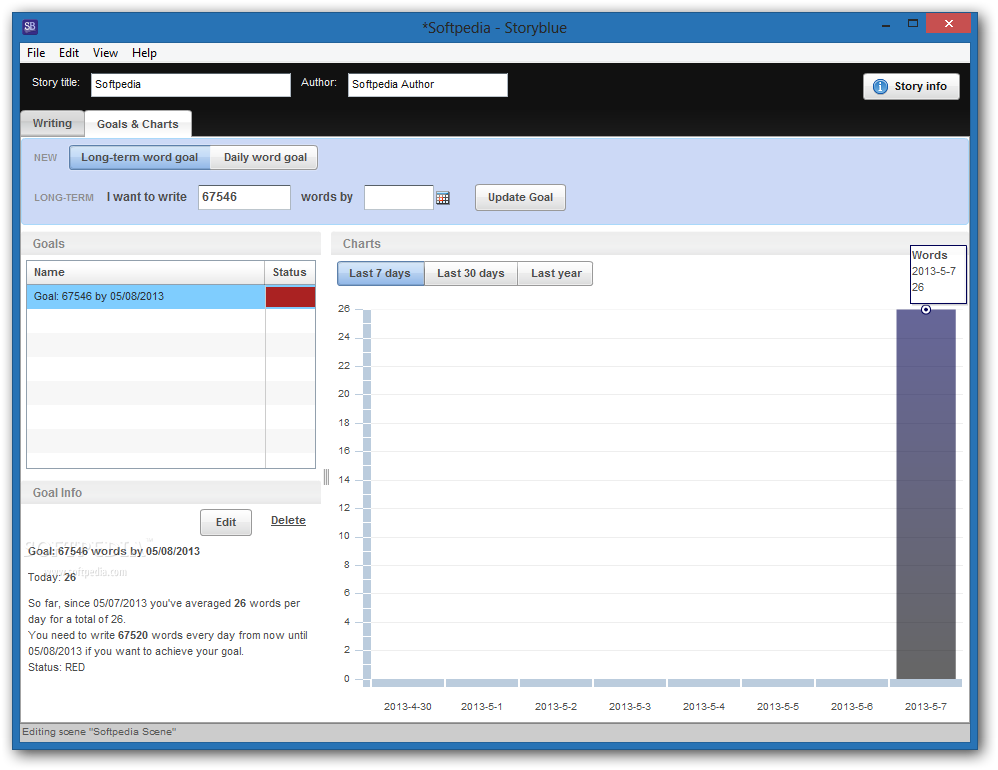
Task: Maximize the Storyblue window
Action: click(913, 24)
